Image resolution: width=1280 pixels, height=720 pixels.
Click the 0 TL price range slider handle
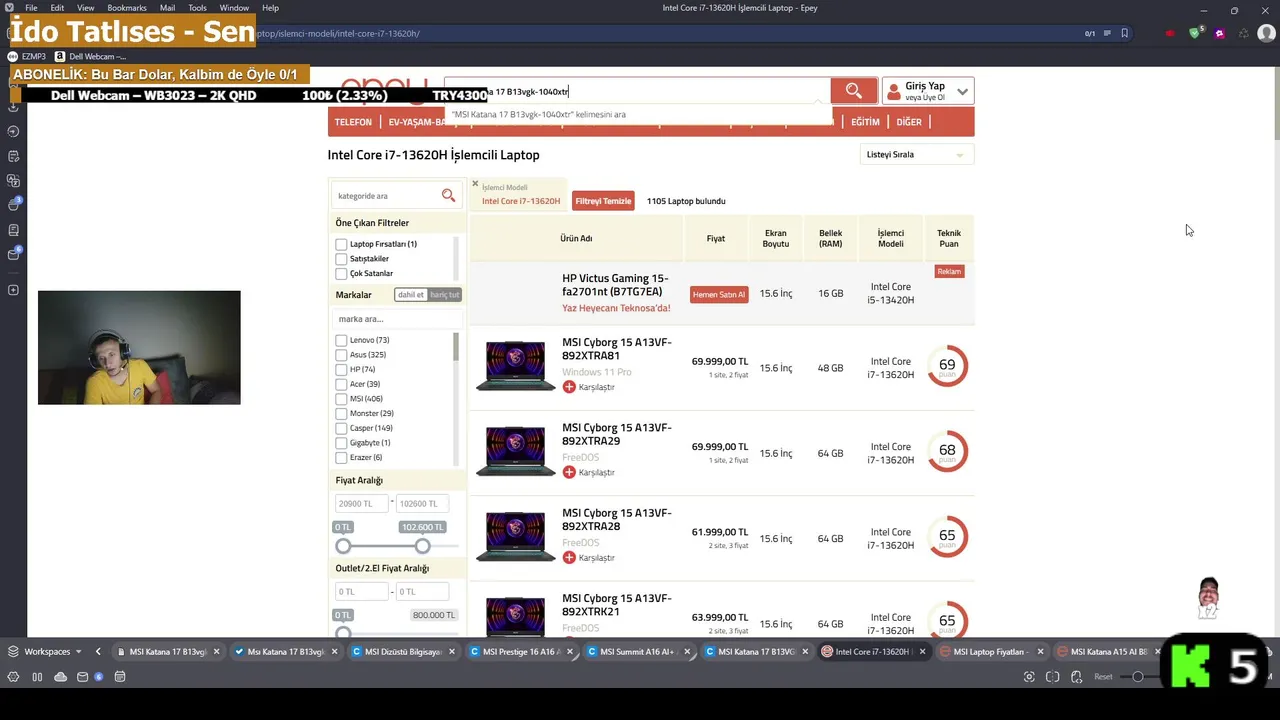pyautogui.click(x=344, y=546)
